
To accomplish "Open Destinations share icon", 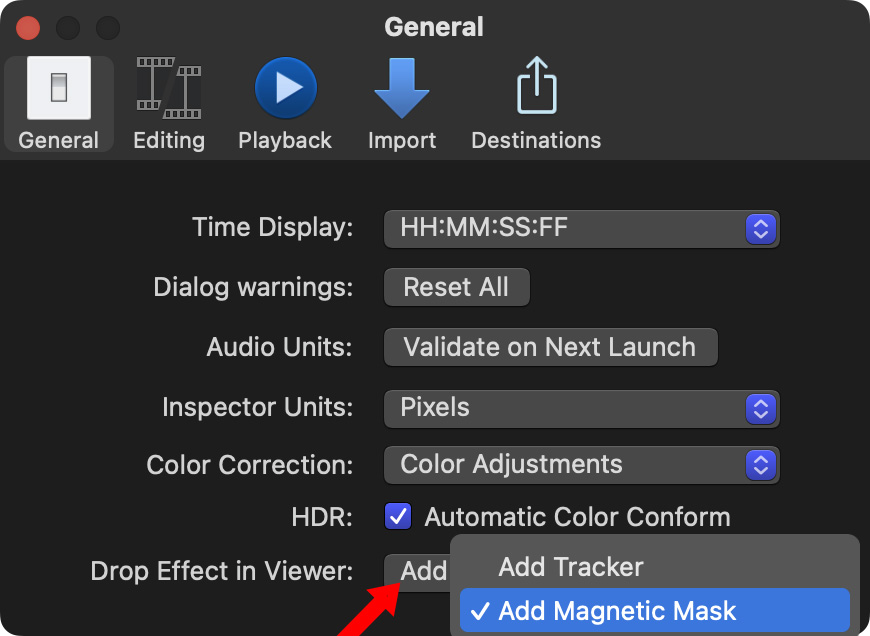I will 536,88.
